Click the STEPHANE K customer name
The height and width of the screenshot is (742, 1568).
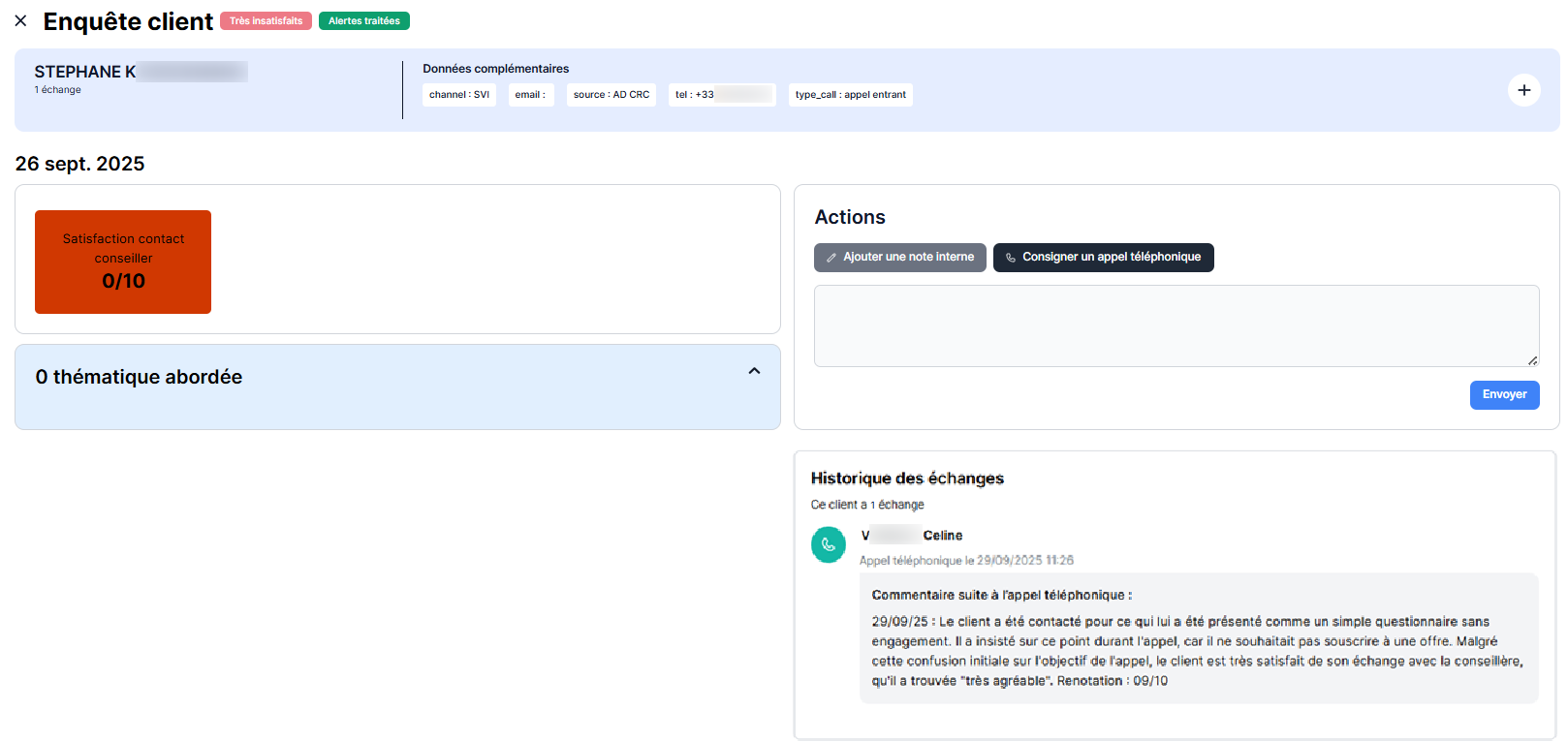(85, 72)
